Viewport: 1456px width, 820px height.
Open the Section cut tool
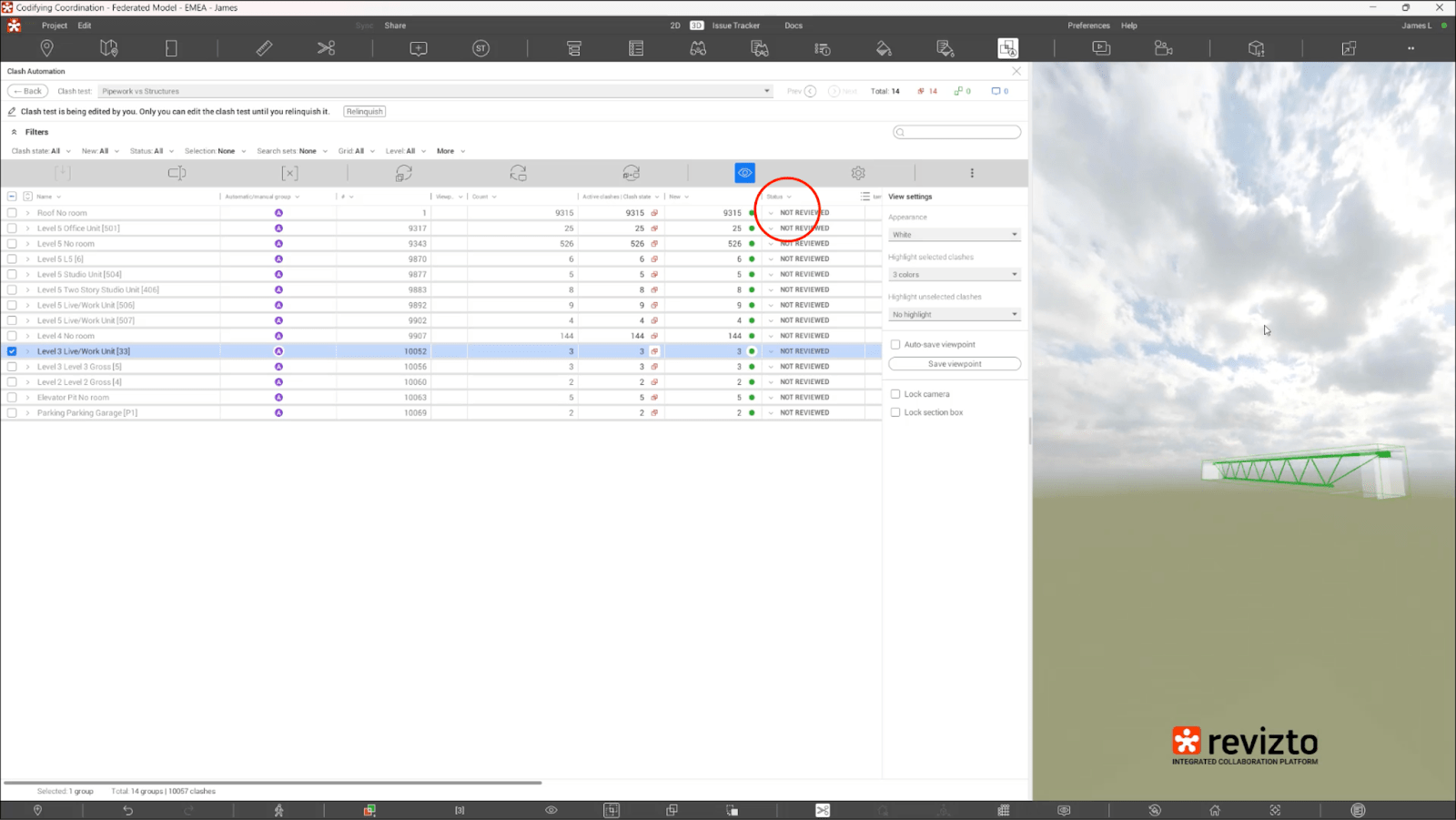[x=327, y=47]
